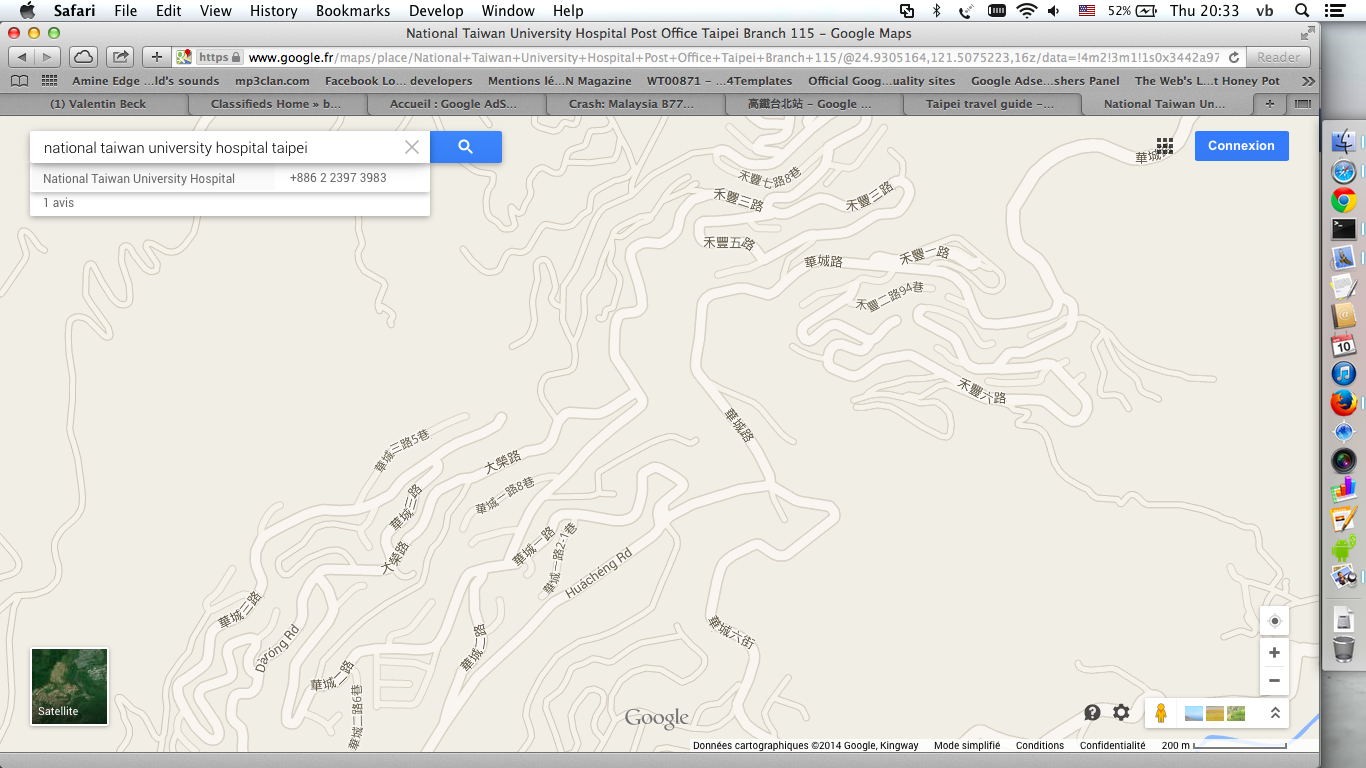This screenshot has width=1366, height=768.
Task: Open the Develop menu
Action: pyautogui.click(x=436, y=11)
